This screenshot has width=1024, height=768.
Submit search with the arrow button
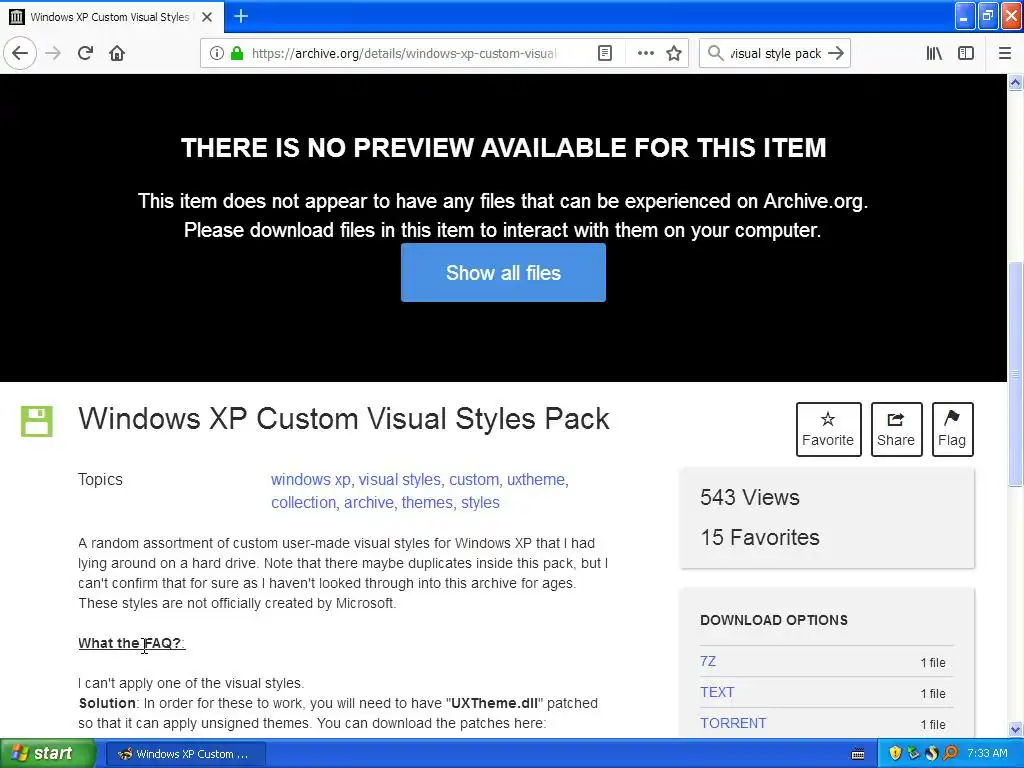coord(836,54)
